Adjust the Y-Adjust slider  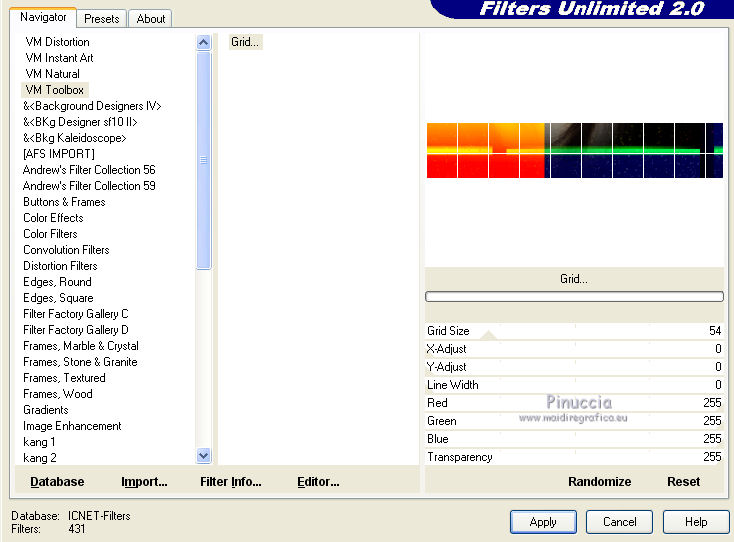coord(574,366)
